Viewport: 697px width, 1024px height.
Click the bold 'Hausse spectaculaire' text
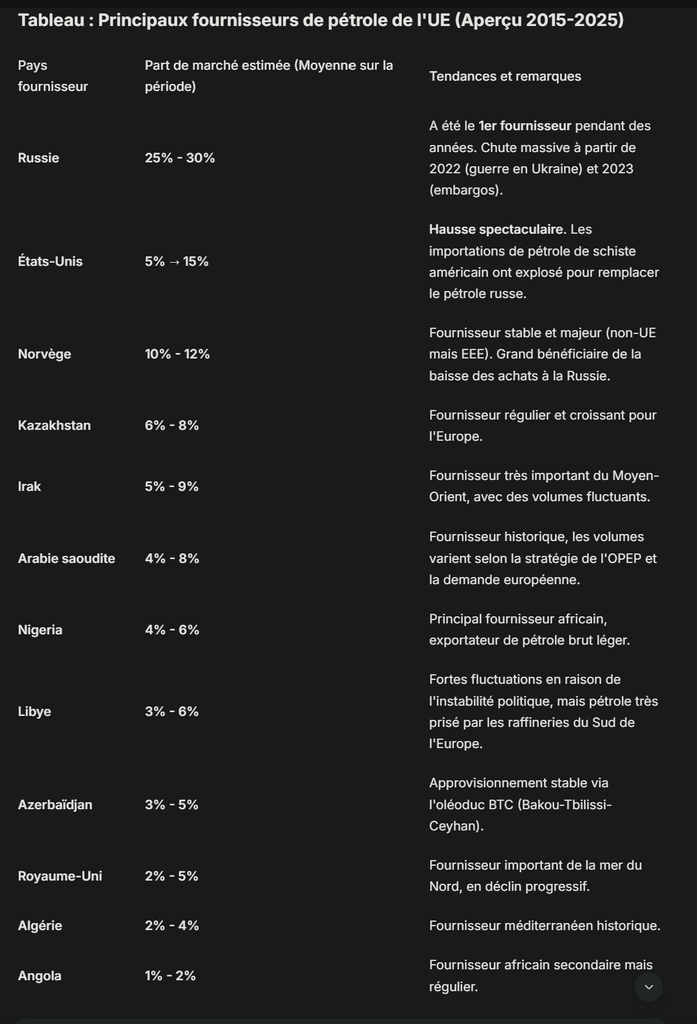point(496,230)
